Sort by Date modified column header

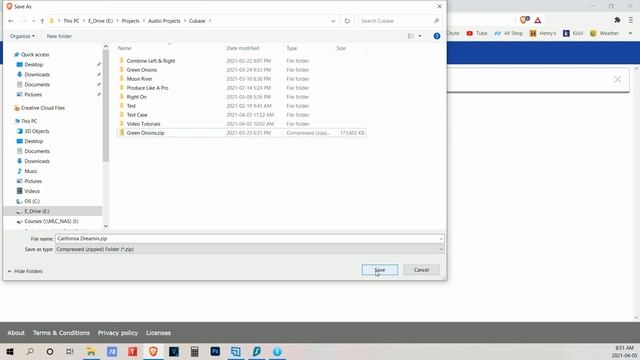(243, 48)
